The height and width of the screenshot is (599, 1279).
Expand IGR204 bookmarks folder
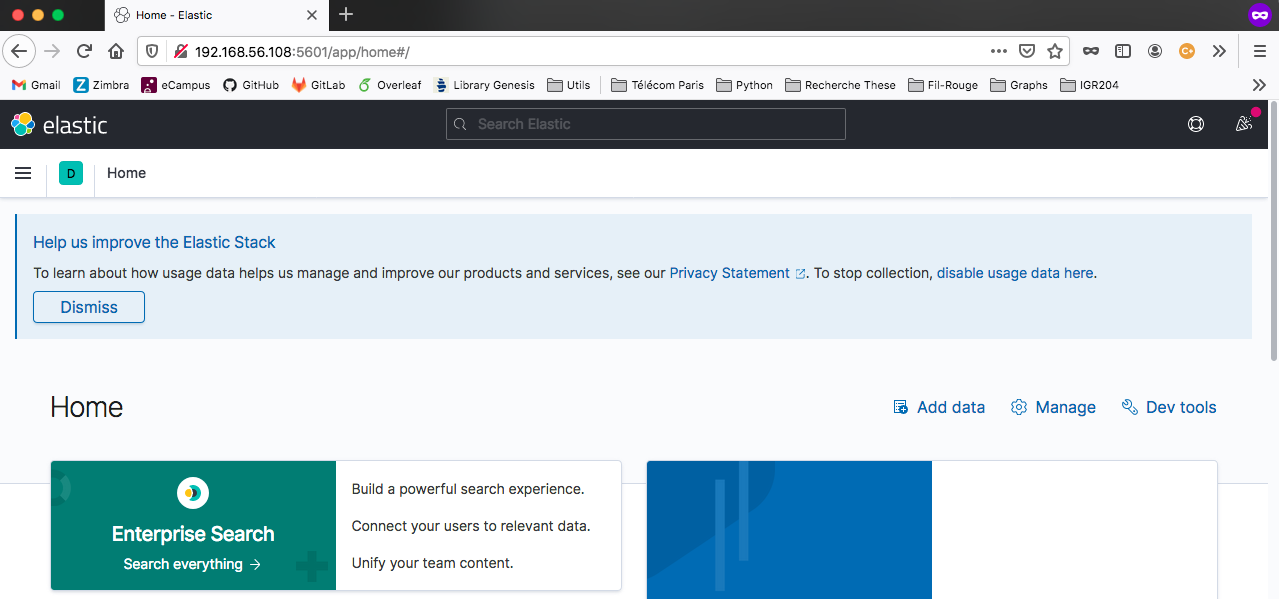1089,85
